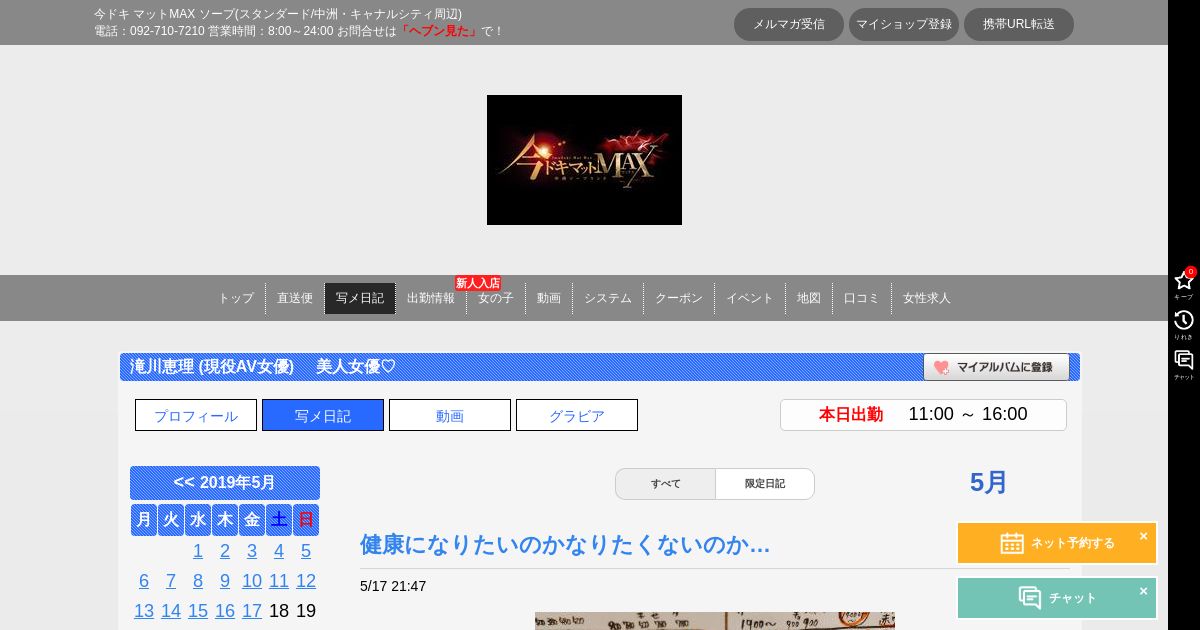Click the 「ヘブン見た」 red text in header
This screenshot has width=1200, height=630.
tap(439, 31)
